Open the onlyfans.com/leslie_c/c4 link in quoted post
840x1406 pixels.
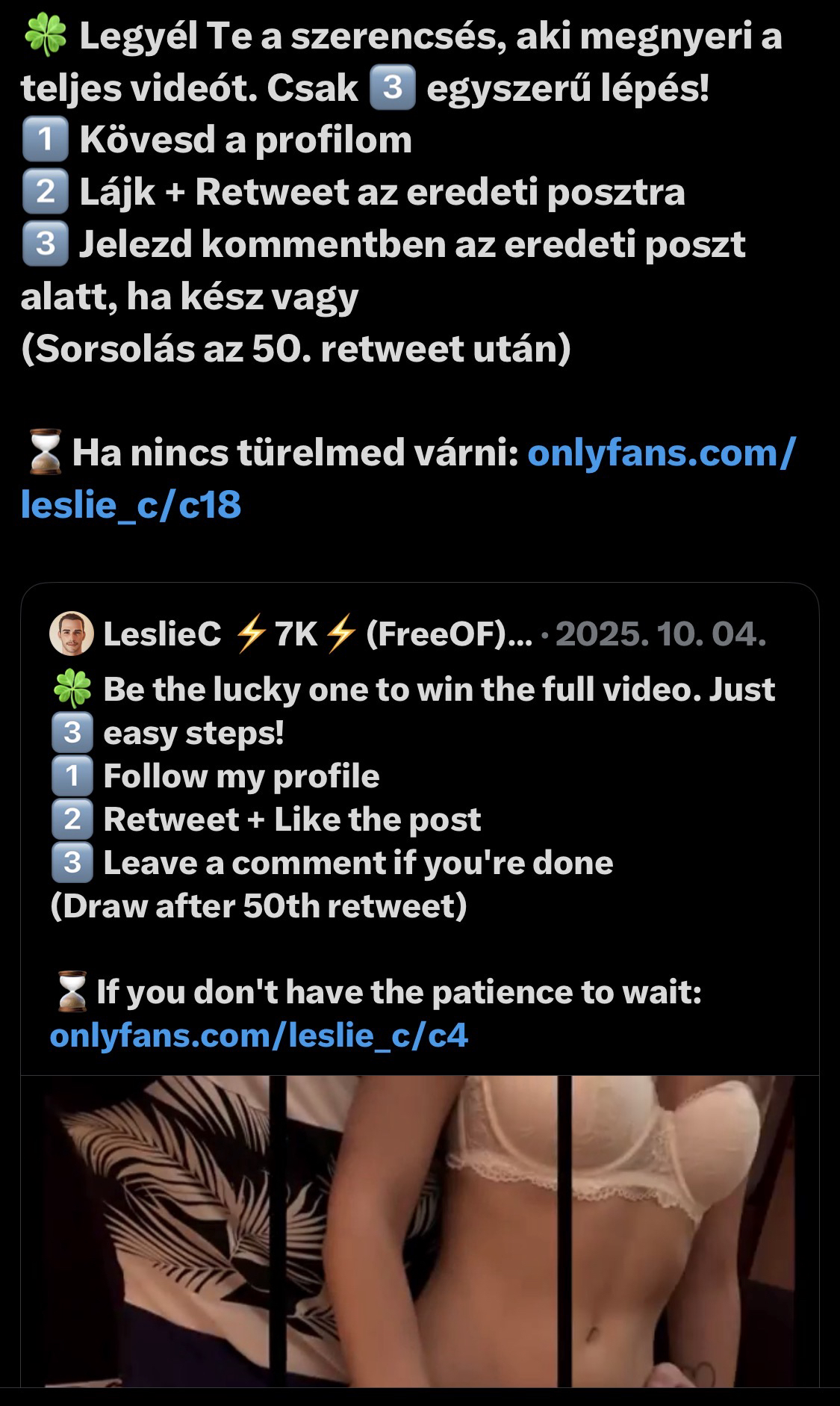(258, 1035)
